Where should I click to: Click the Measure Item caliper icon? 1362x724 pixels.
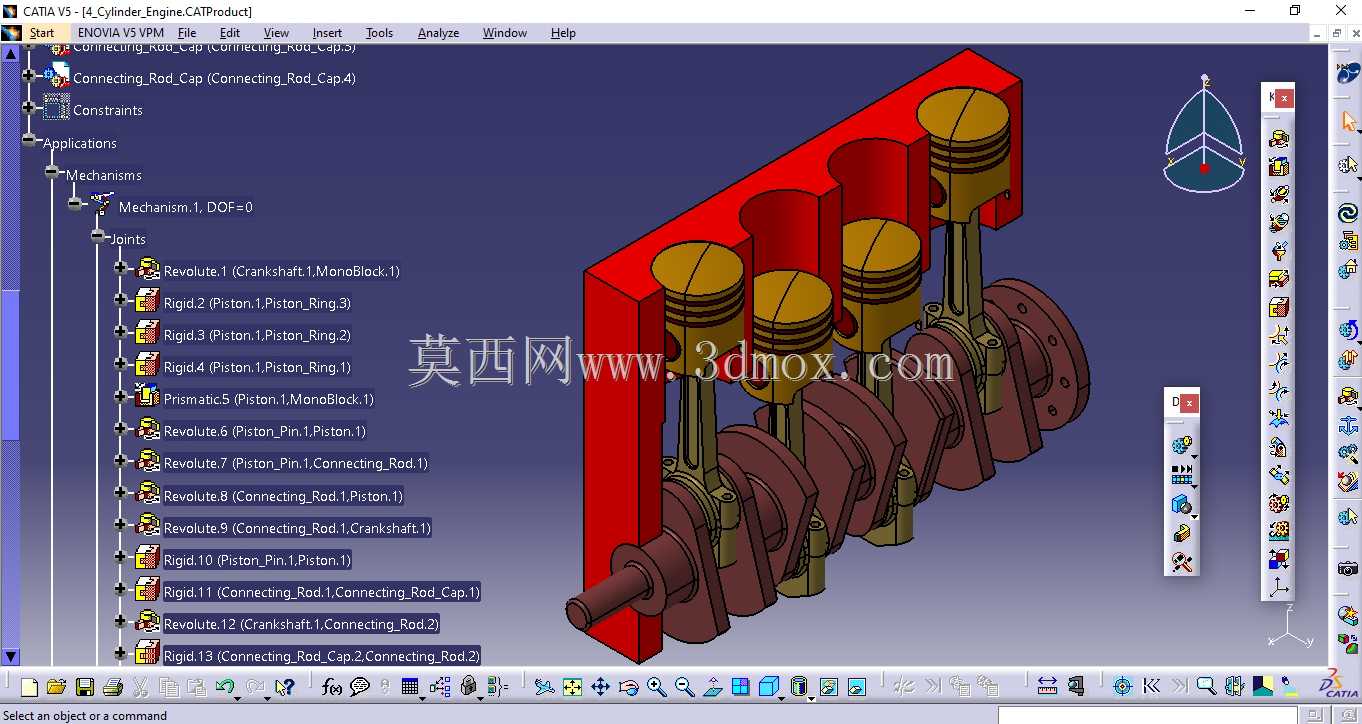pos(1076,687)
